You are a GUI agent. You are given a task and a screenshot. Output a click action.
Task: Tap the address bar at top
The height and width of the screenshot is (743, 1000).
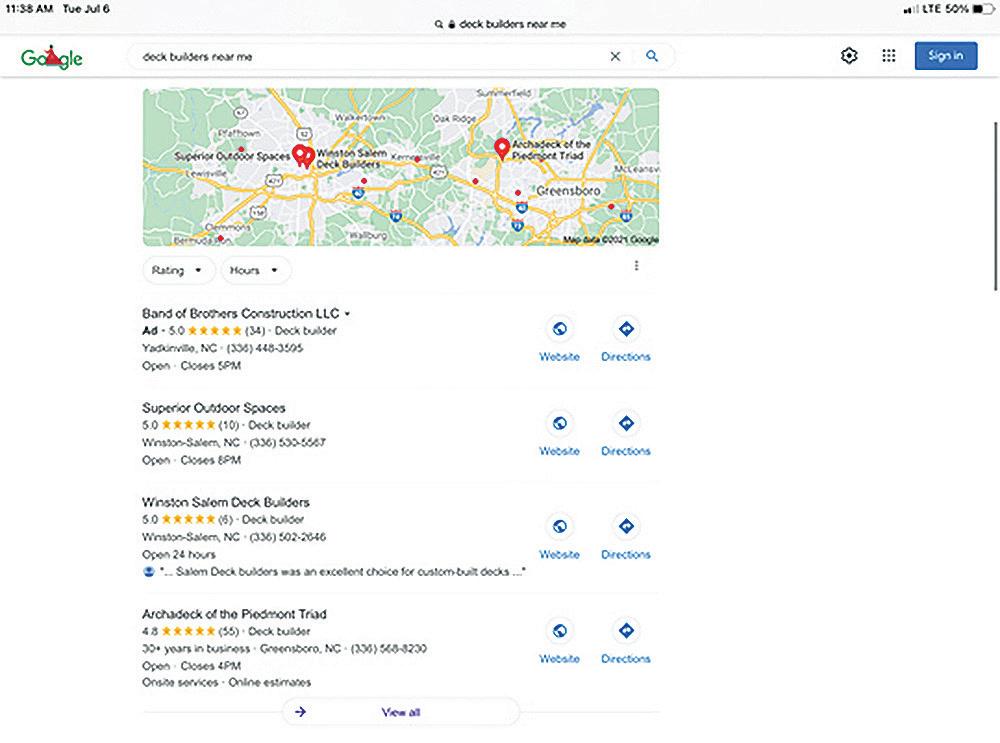500,24
